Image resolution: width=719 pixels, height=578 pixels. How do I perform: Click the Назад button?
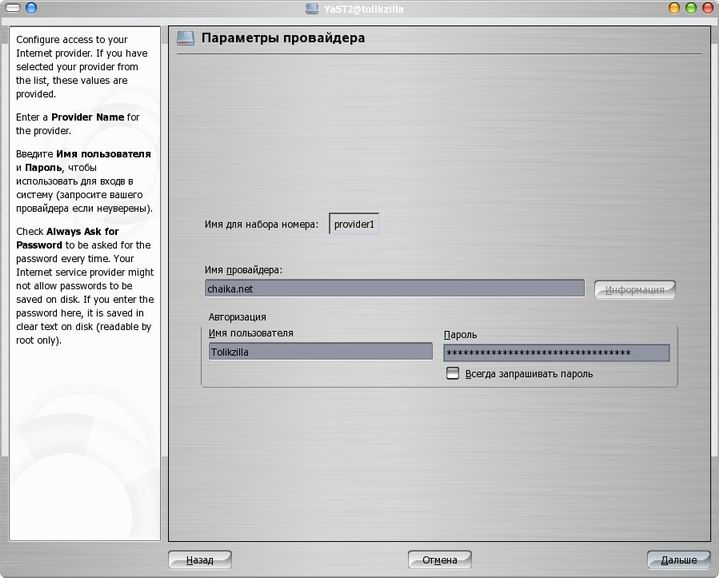click(x=200, y=560)
